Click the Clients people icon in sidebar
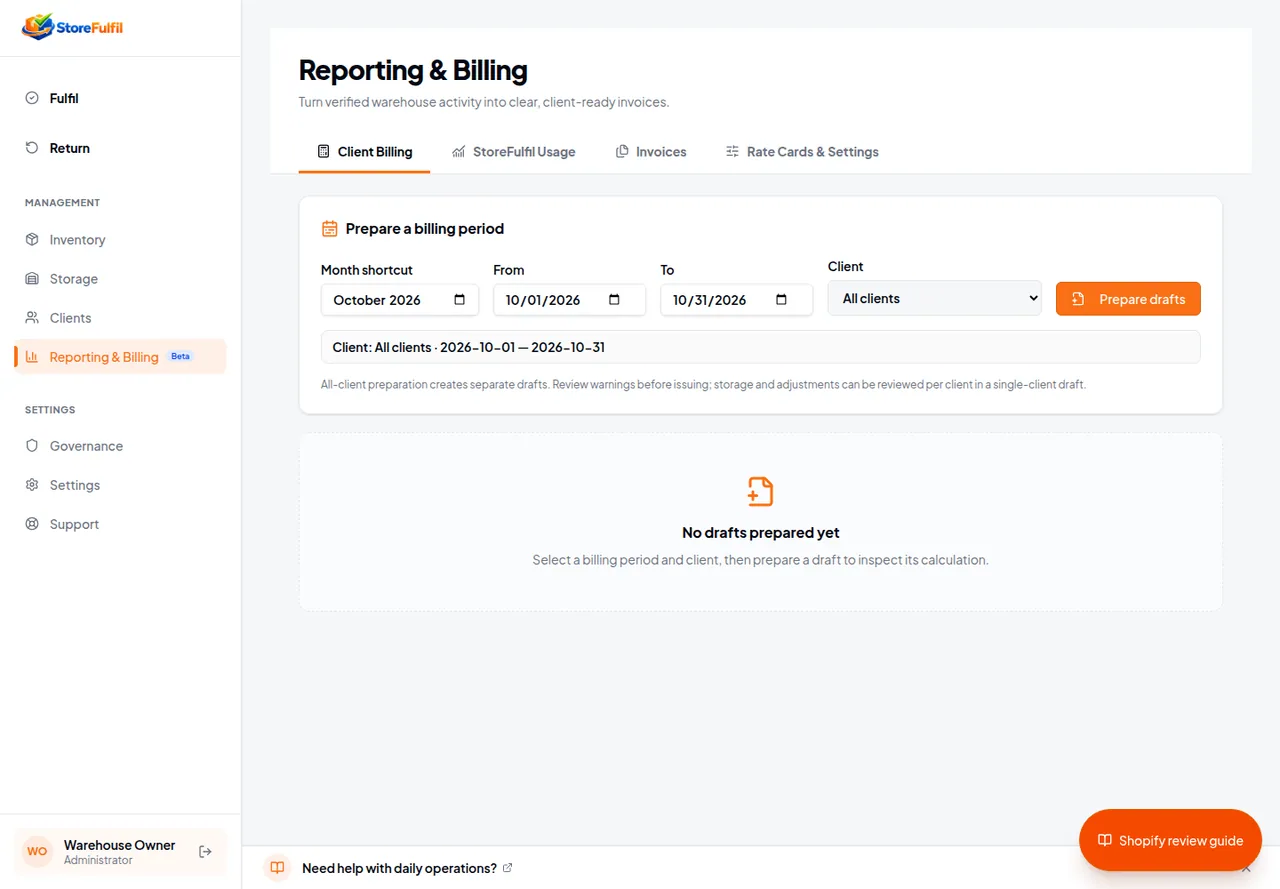1280x889 pixels. [x=32, y=318]
